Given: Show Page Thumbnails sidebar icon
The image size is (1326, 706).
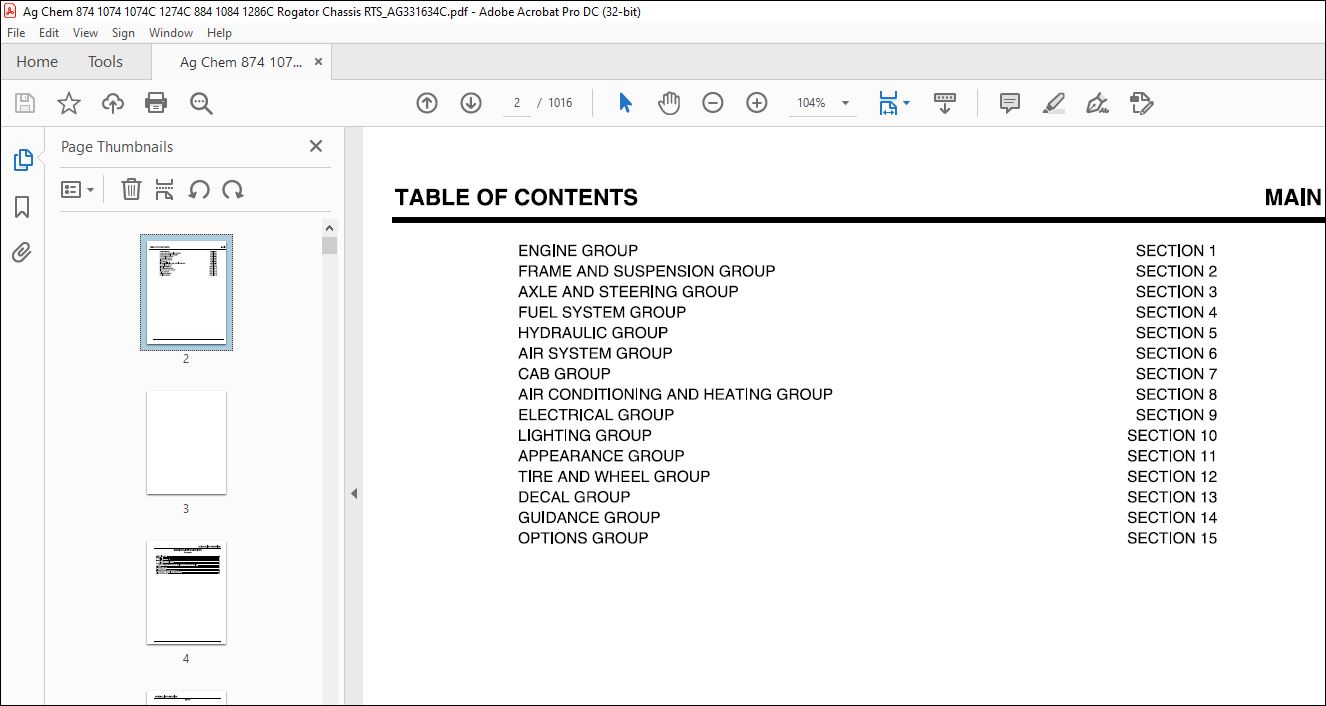Looking at the screenshot, I should [x=22, y=160].
